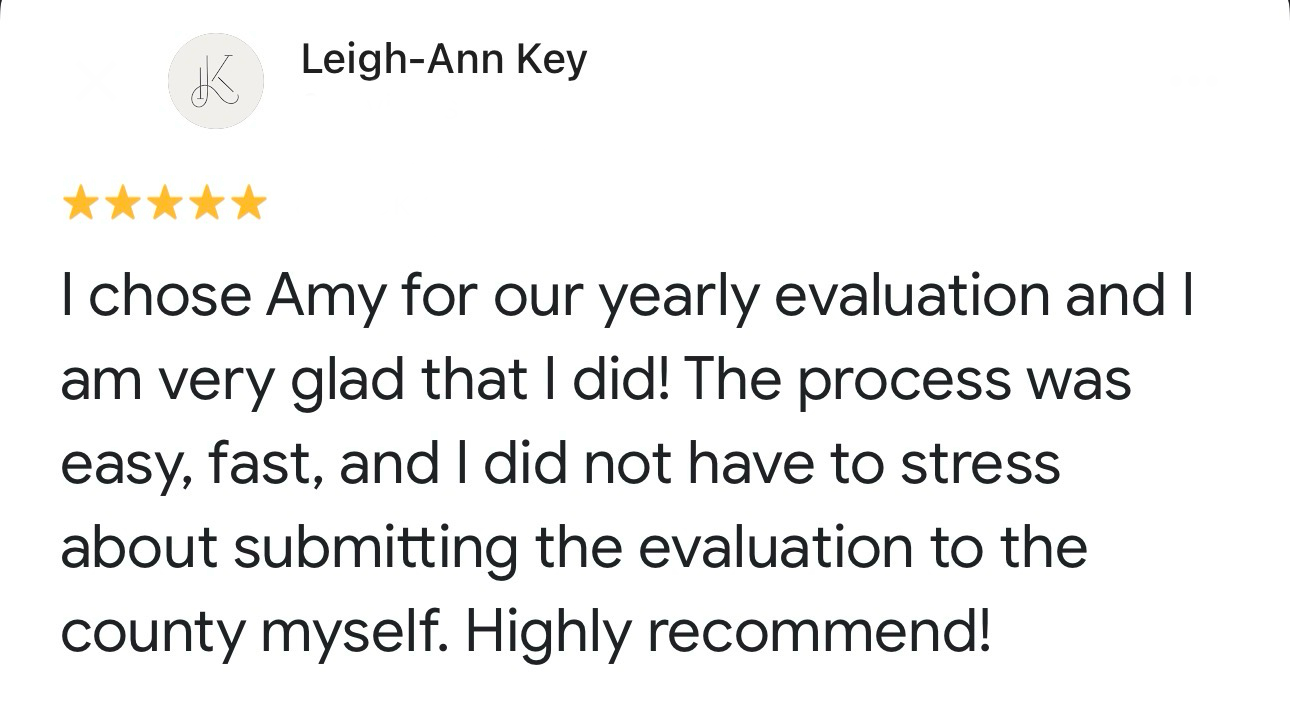Select the first gold star
Screen dimensions: 1290x718
click(80, 204)
